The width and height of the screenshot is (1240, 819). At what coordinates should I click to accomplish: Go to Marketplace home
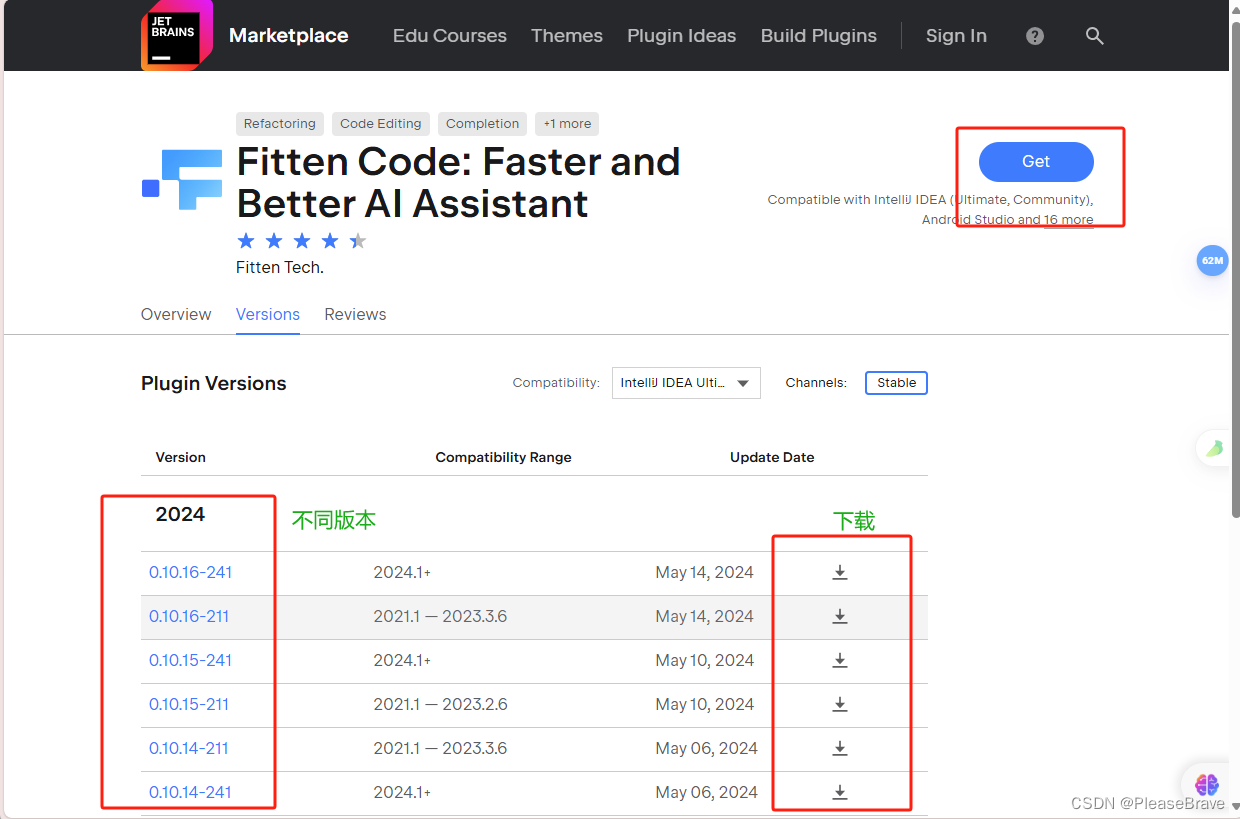pyautogui.click(x=288, y=36)
